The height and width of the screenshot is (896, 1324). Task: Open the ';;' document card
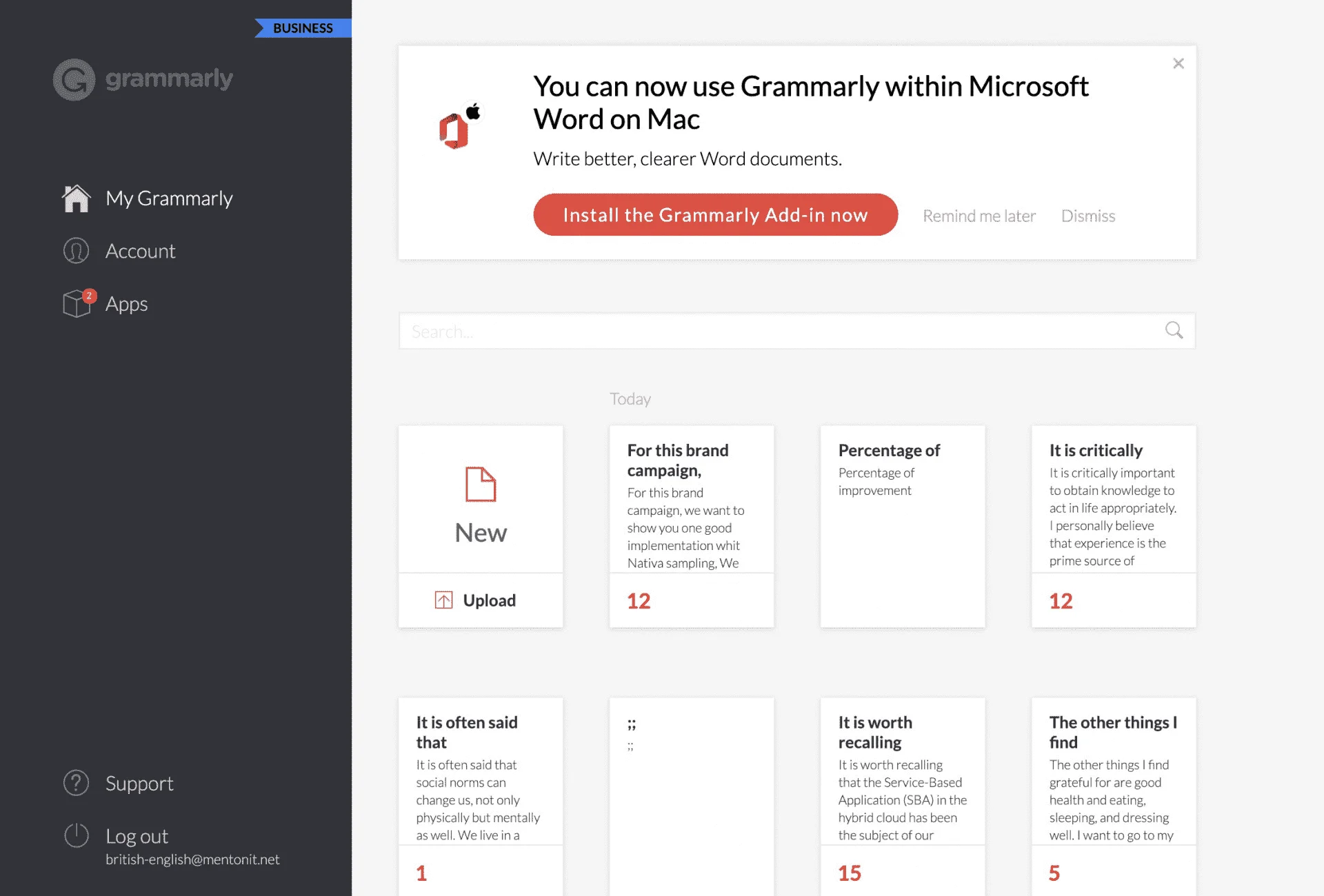point(692,797)
